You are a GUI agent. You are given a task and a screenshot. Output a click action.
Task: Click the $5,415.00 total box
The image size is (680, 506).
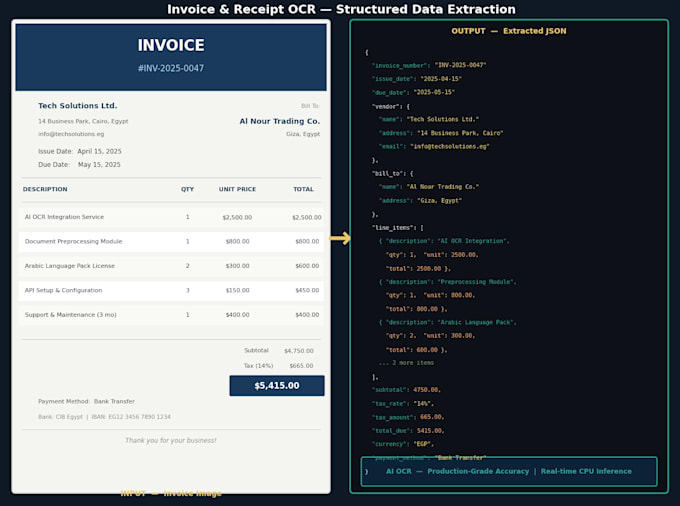(x=277, y=385)
